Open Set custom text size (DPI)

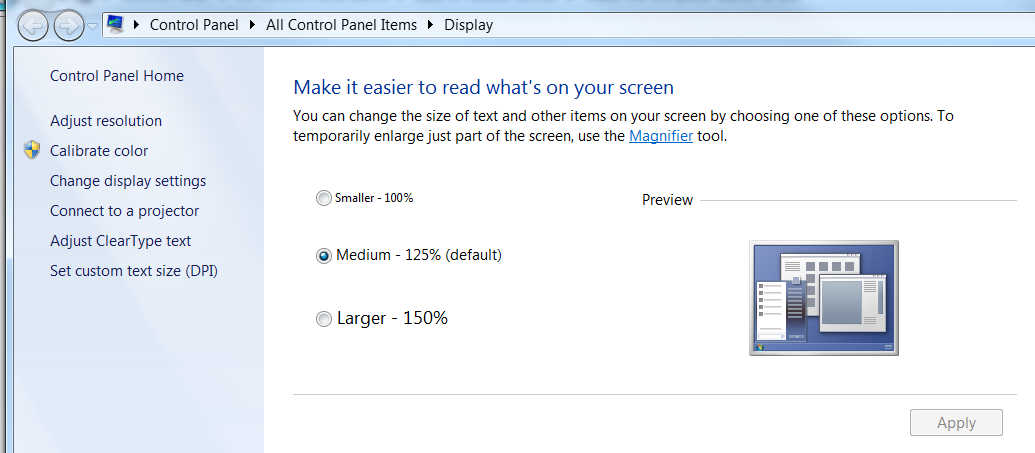tap(134, 271)
